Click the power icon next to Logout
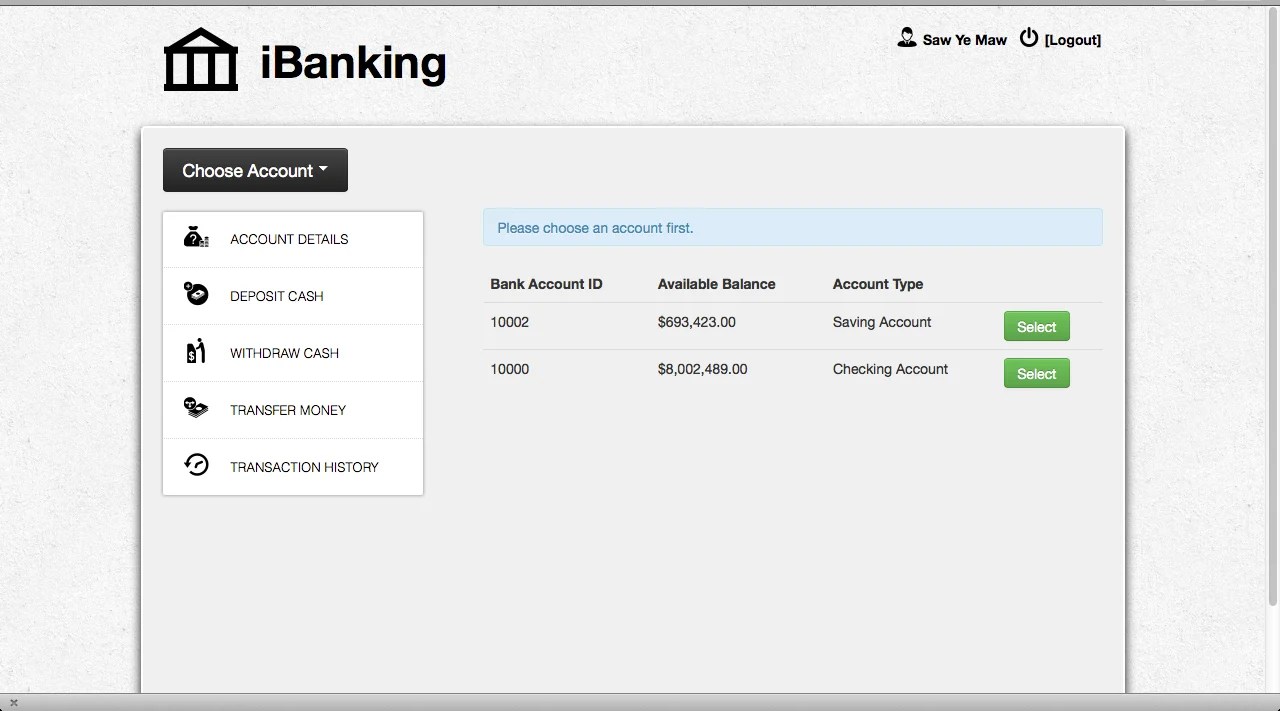1280x711 pixels. point(1028,37)
